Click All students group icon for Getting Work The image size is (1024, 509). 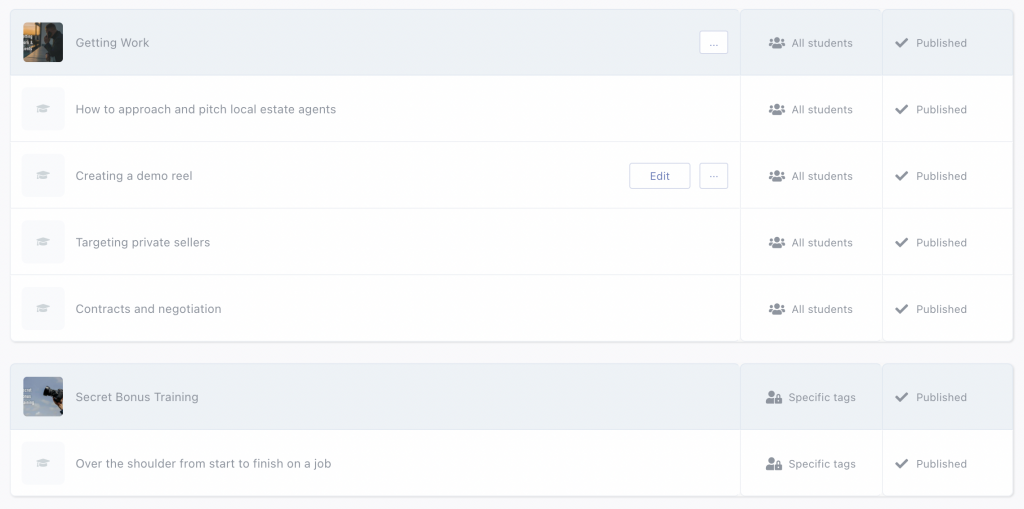point(776,43)
